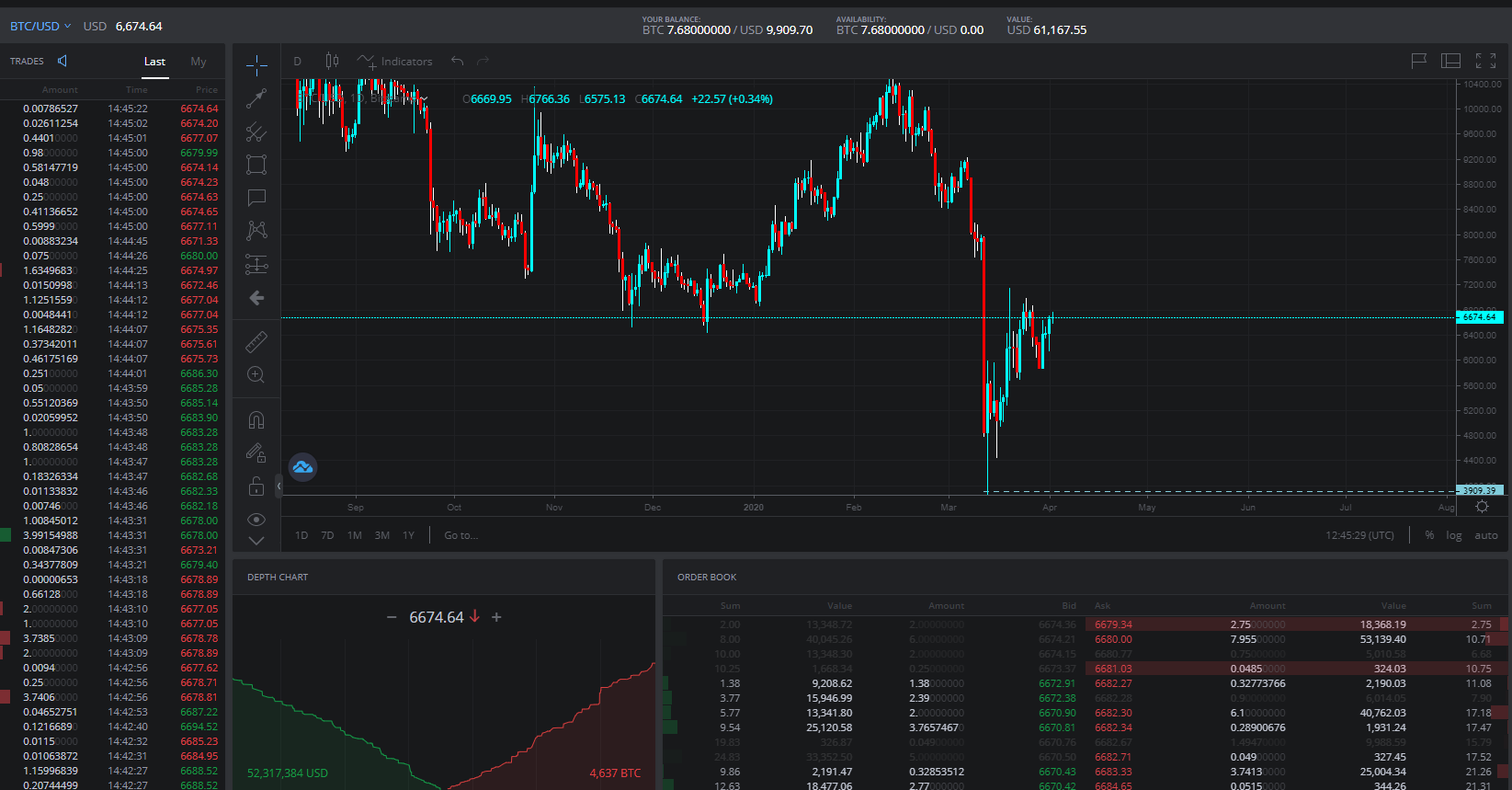Click minus button in depth chart
Image resolution: width=1512 pixels, height=790 pixels.
click(x=392, y=617)
